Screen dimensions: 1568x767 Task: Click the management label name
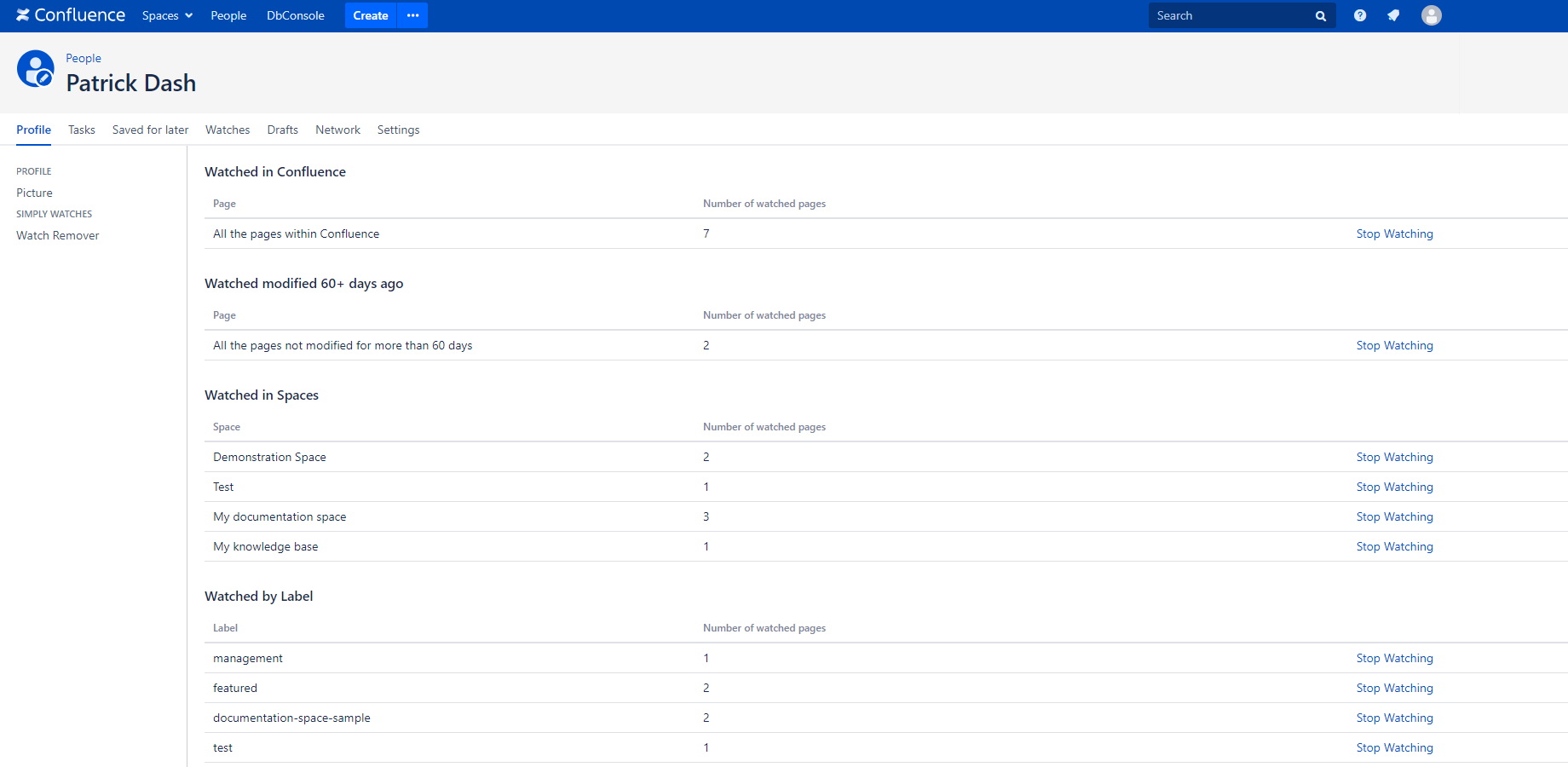coord(248,658)
